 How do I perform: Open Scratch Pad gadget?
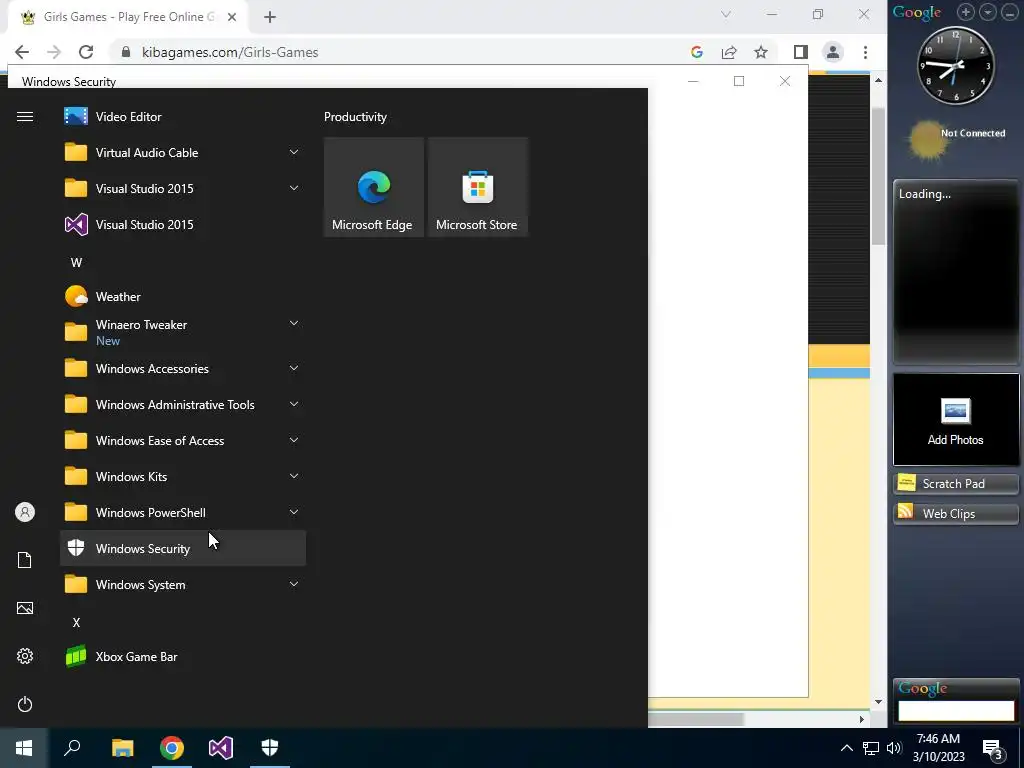pyautogui.click(x=956, y=483)
